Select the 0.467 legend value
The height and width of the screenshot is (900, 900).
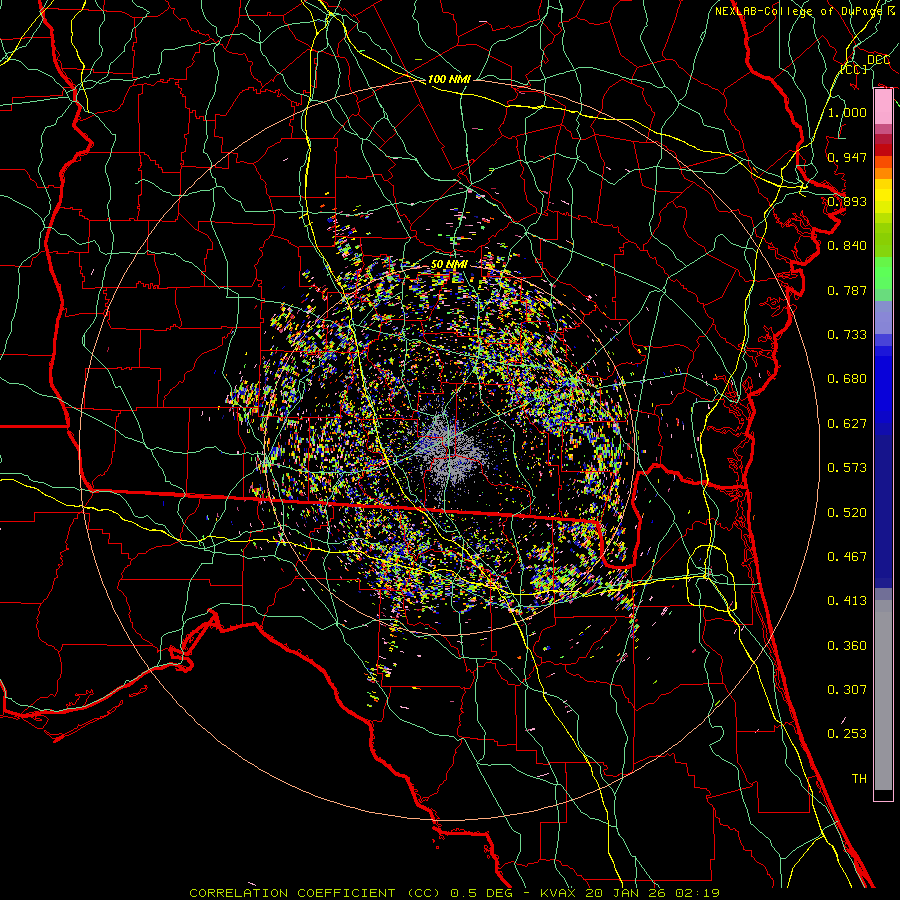coord(847,557)
